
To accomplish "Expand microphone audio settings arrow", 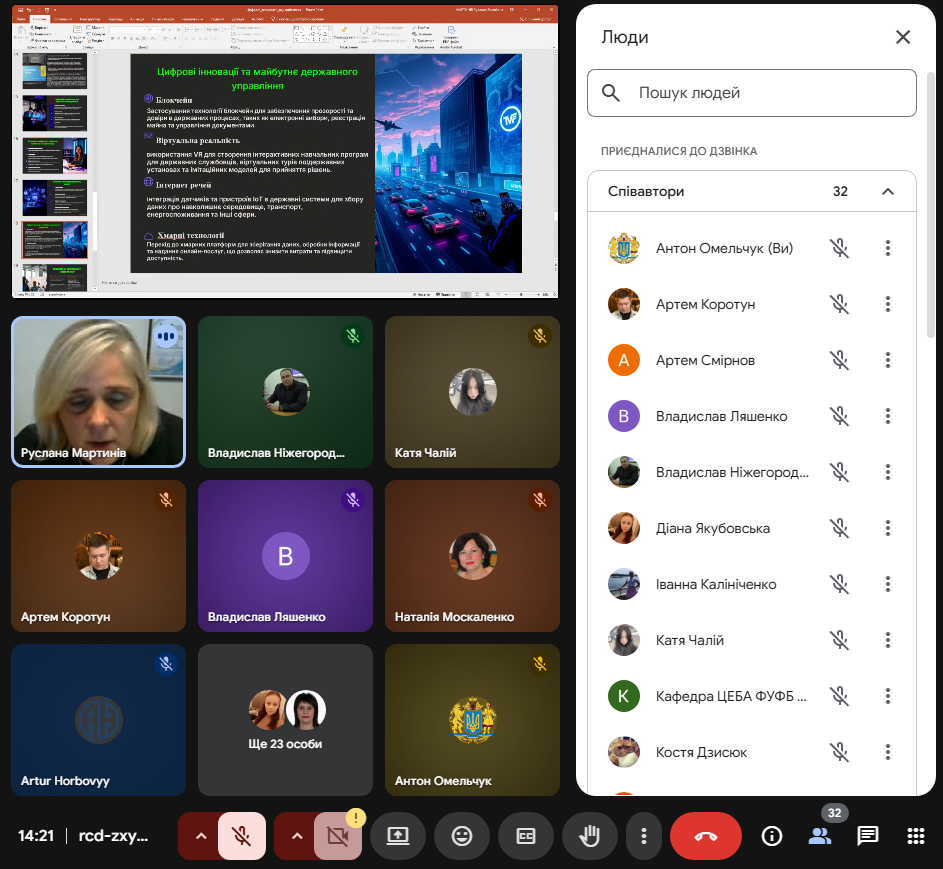I will point(201,836).
